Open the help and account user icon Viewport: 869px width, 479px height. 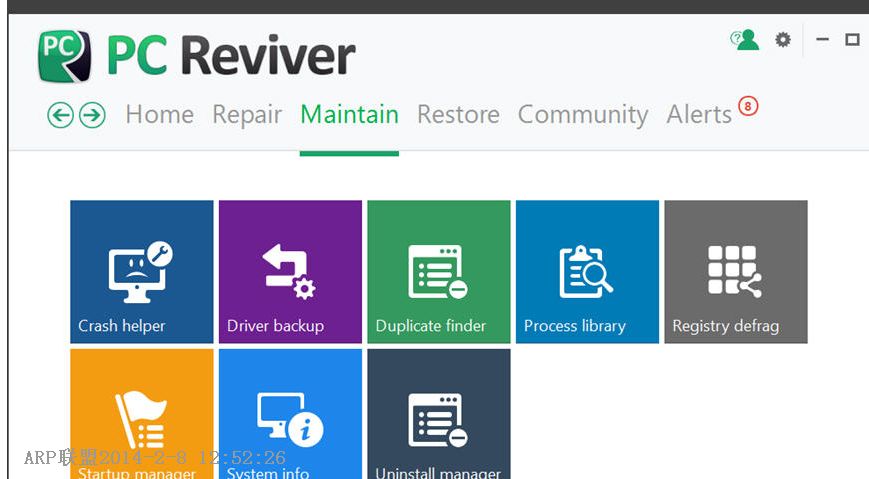pyautogui.click(x=744, y=39)
